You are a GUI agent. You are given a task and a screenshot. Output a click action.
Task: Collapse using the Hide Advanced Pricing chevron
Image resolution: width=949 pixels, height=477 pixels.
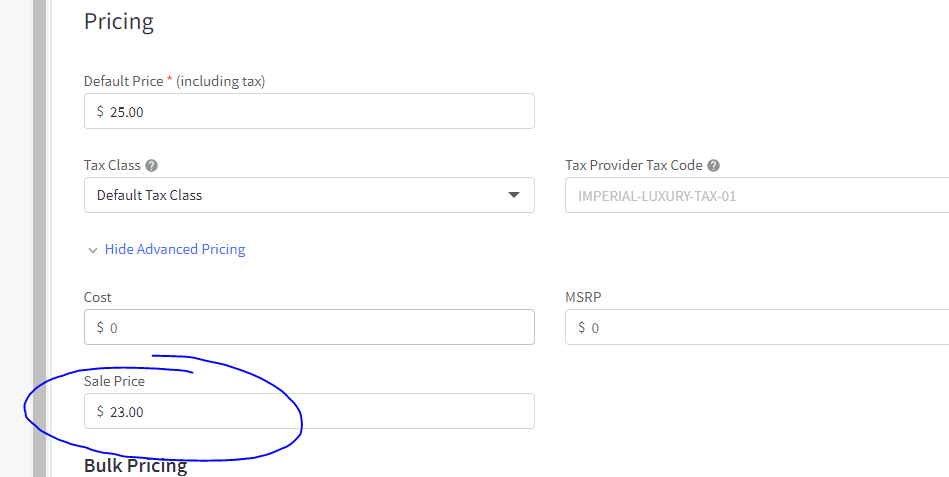pyautogui.click(x=93, y=250)
